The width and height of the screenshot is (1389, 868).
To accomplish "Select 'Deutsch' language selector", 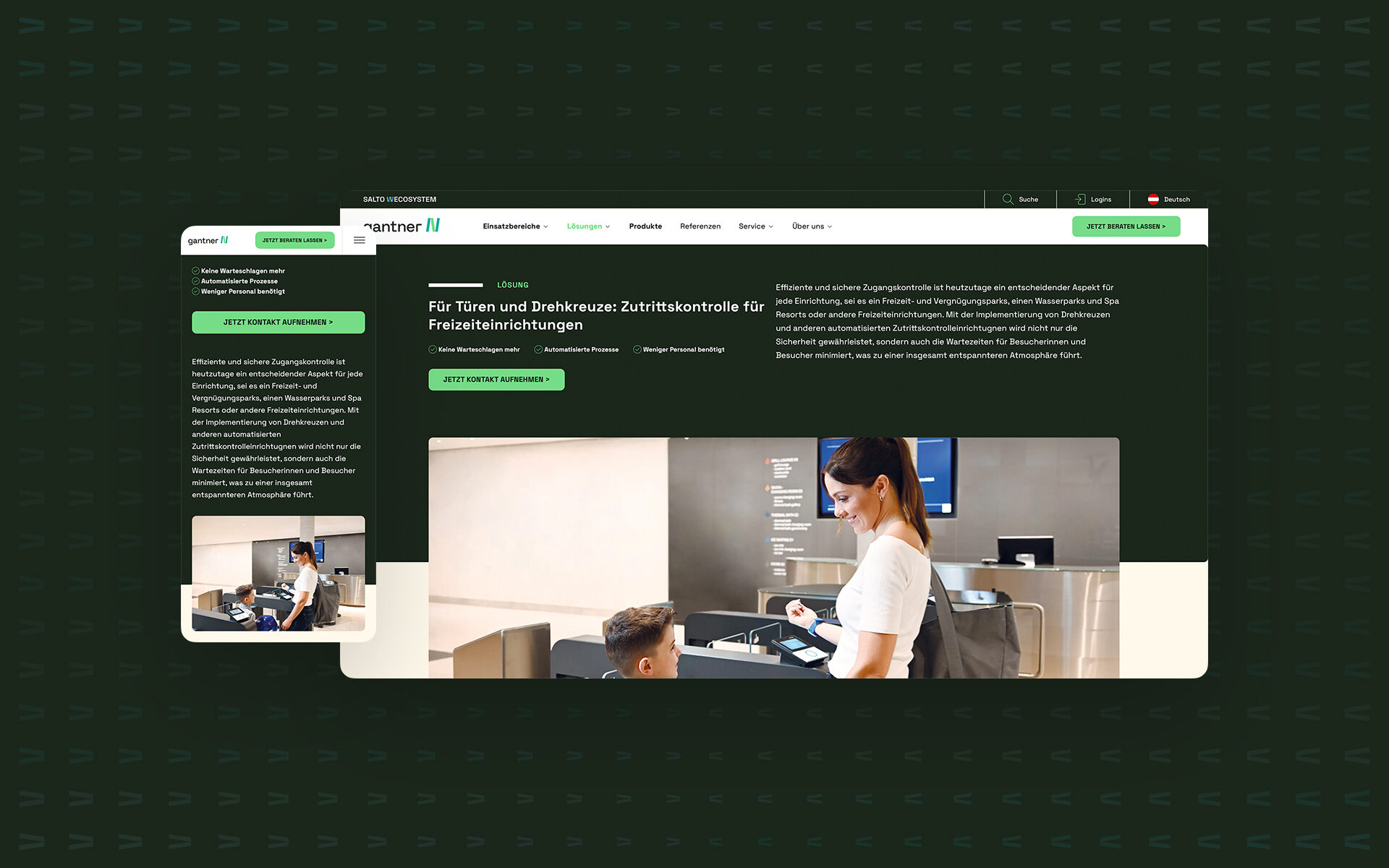I will (x=1168, y=199).
